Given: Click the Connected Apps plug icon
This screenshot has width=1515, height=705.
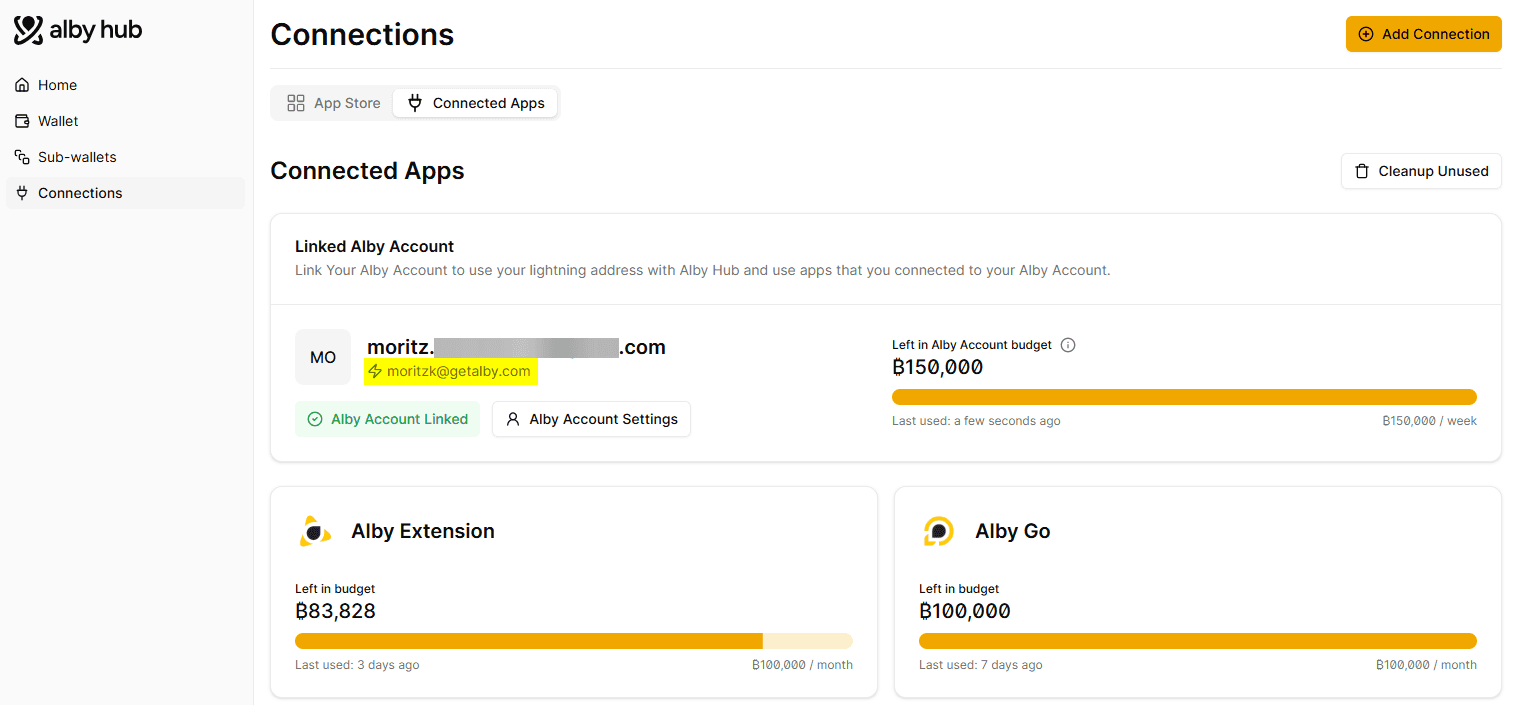Looking at the screenshot, I should click(415, 103).
